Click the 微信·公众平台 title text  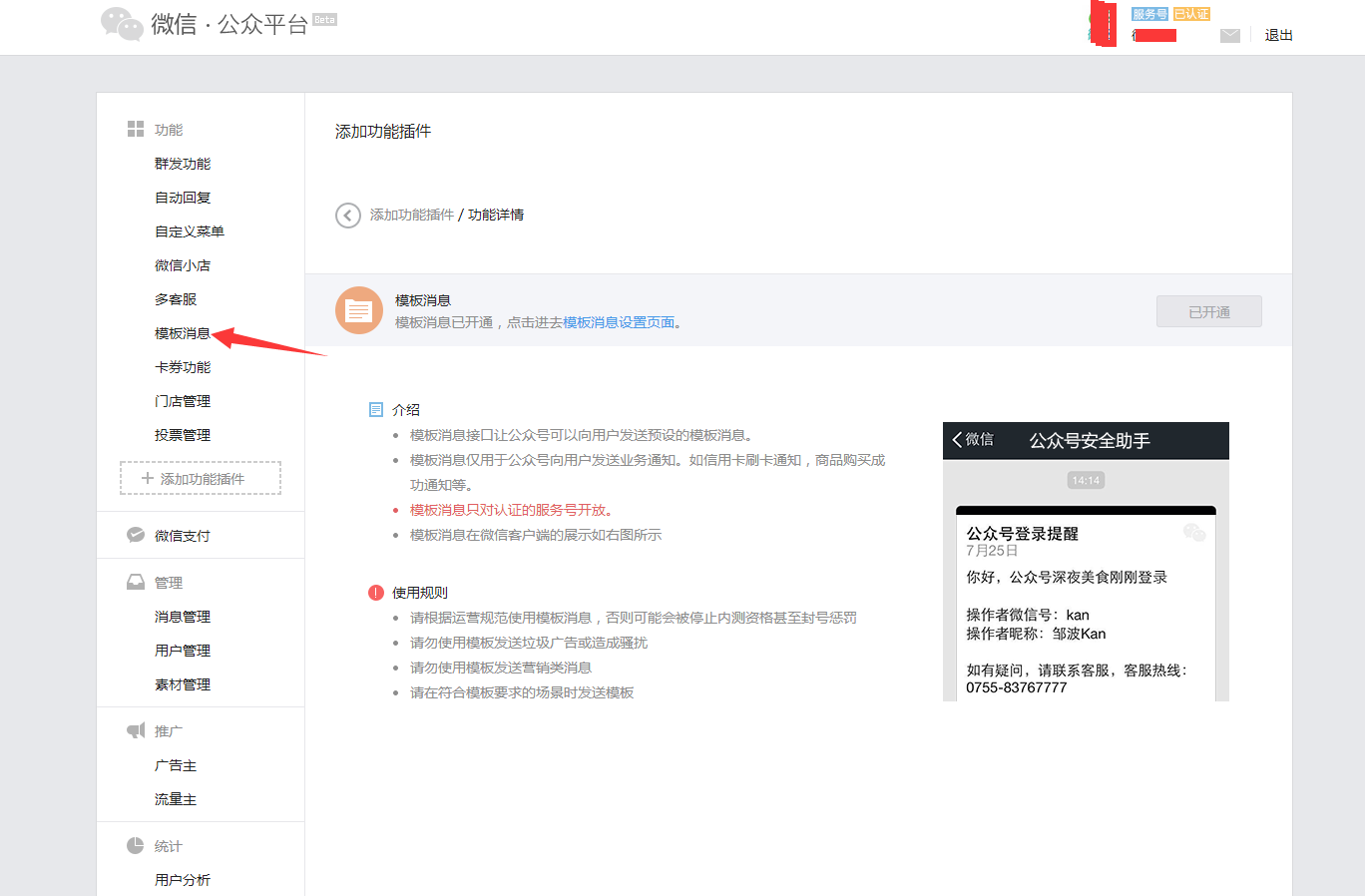(229, 24)
